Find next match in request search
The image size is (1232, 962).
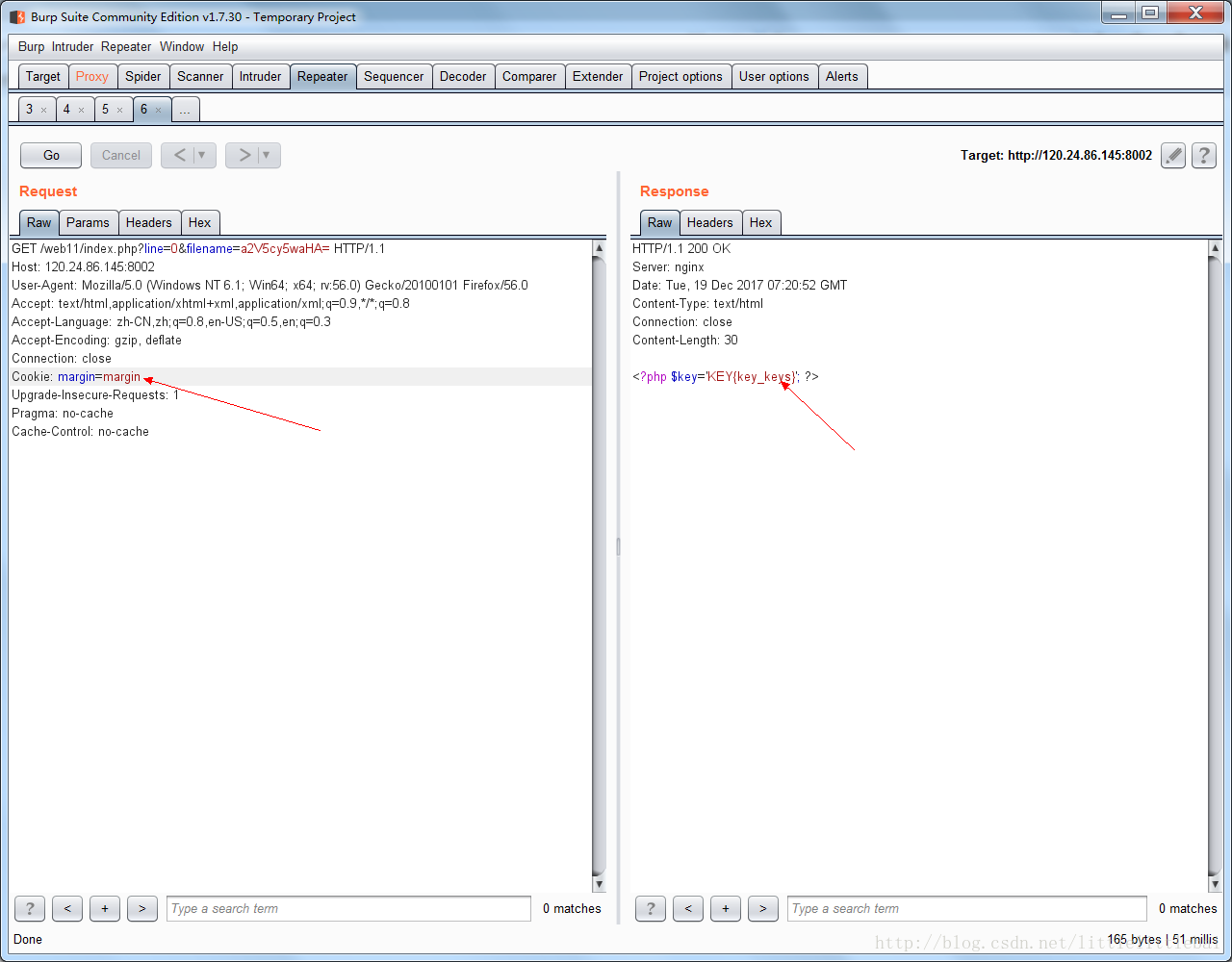(x=142, y=908)
